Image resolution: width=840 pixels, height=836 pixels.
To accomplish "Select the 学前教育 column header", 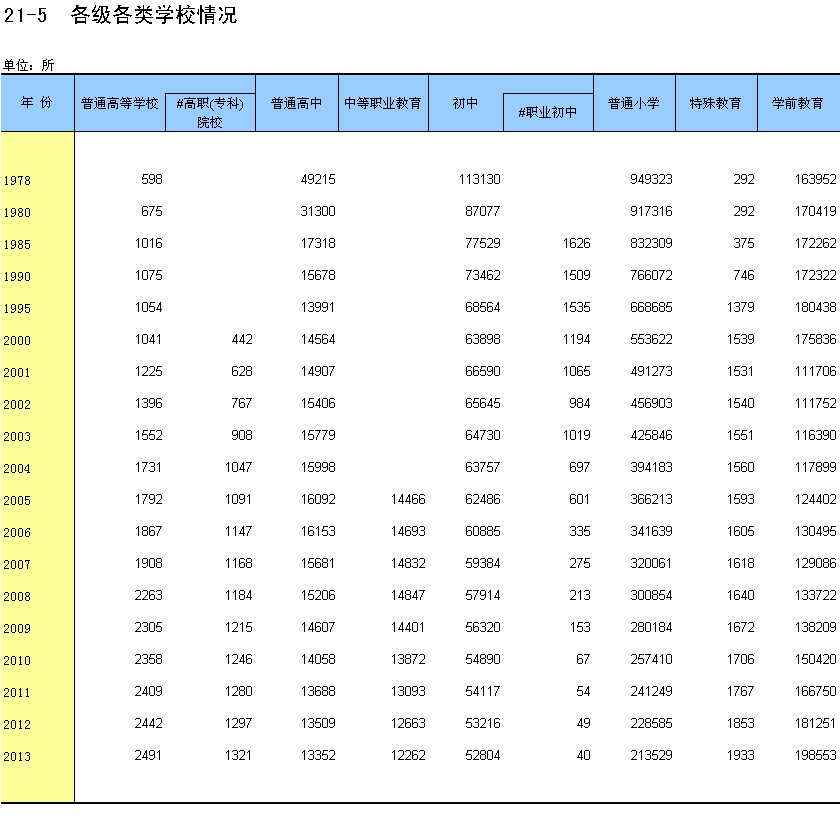I will (798, 103).
